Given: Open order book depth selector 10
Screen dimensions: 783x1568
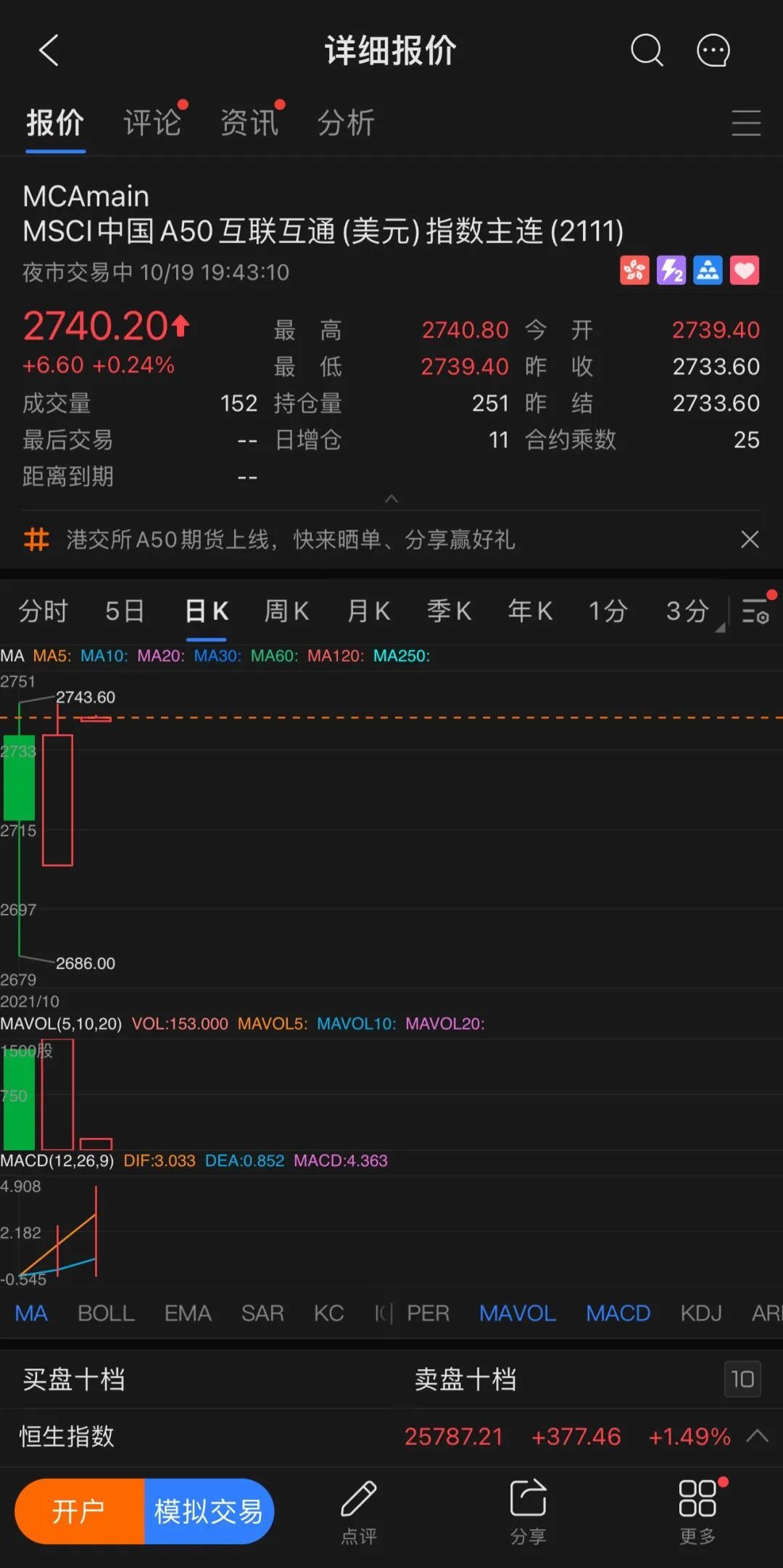Looking at the screenshot, I should pos(742,1379).
